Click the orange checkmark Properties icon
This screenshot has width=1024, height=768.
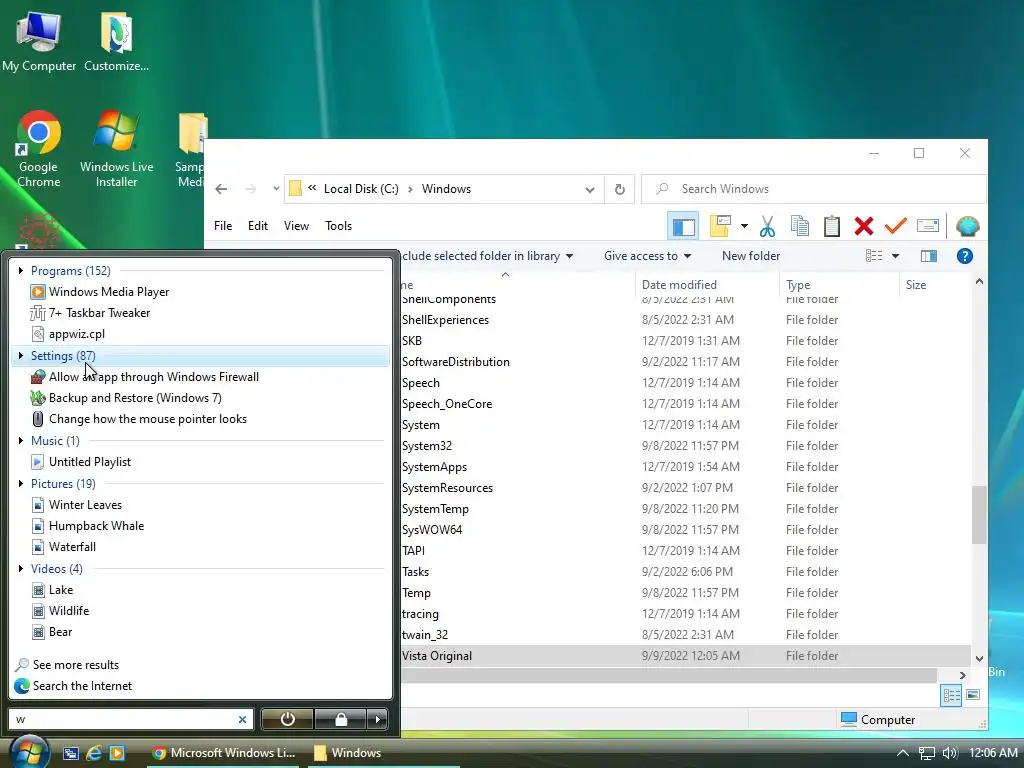(x=895, y=227)
